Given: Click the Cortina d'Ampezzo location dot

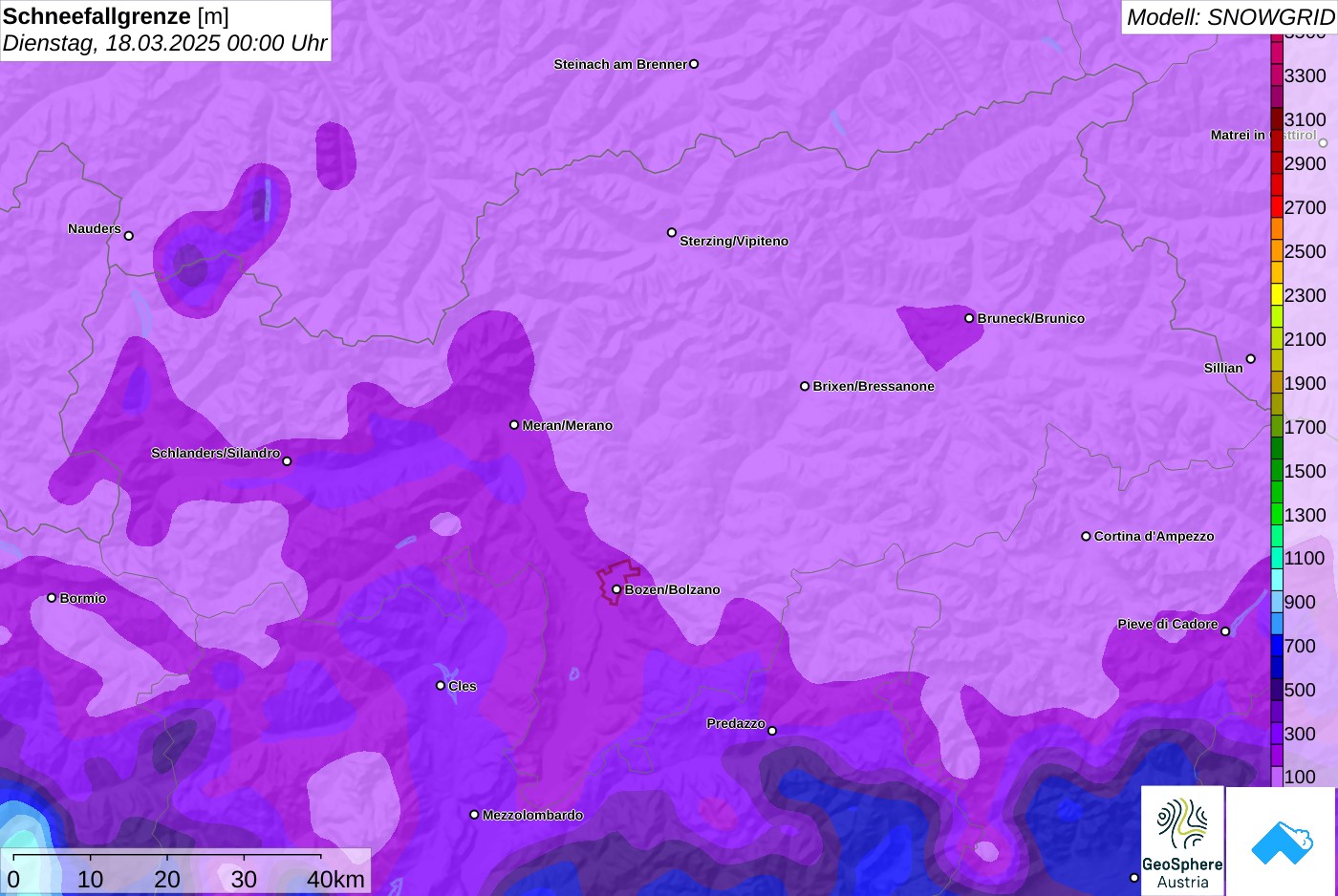Looking at the screenshot, I should click(x=1086, y=536).
